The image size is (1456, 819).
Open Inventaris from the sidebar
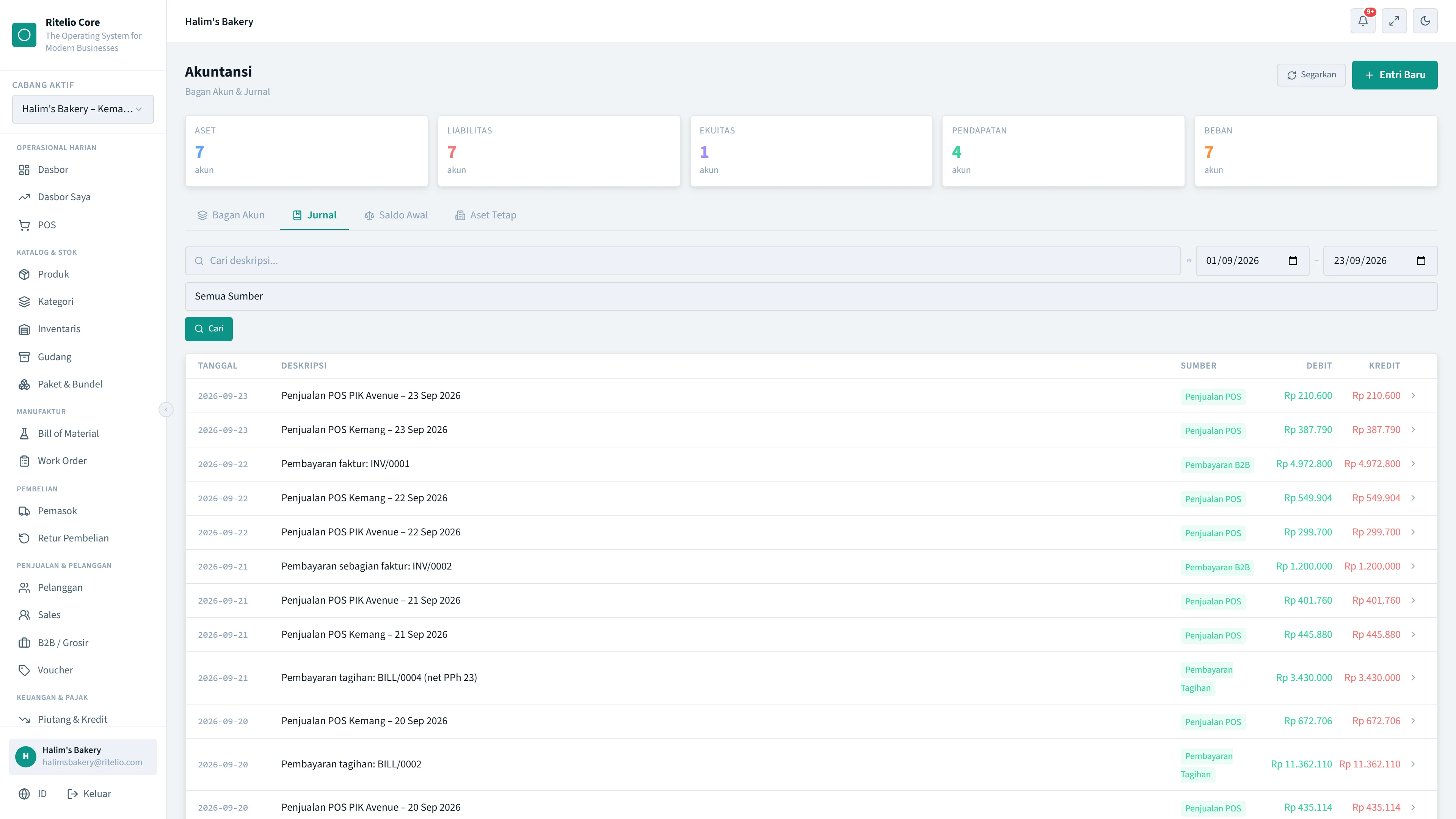pyautogui.click(x=83, y=329)
